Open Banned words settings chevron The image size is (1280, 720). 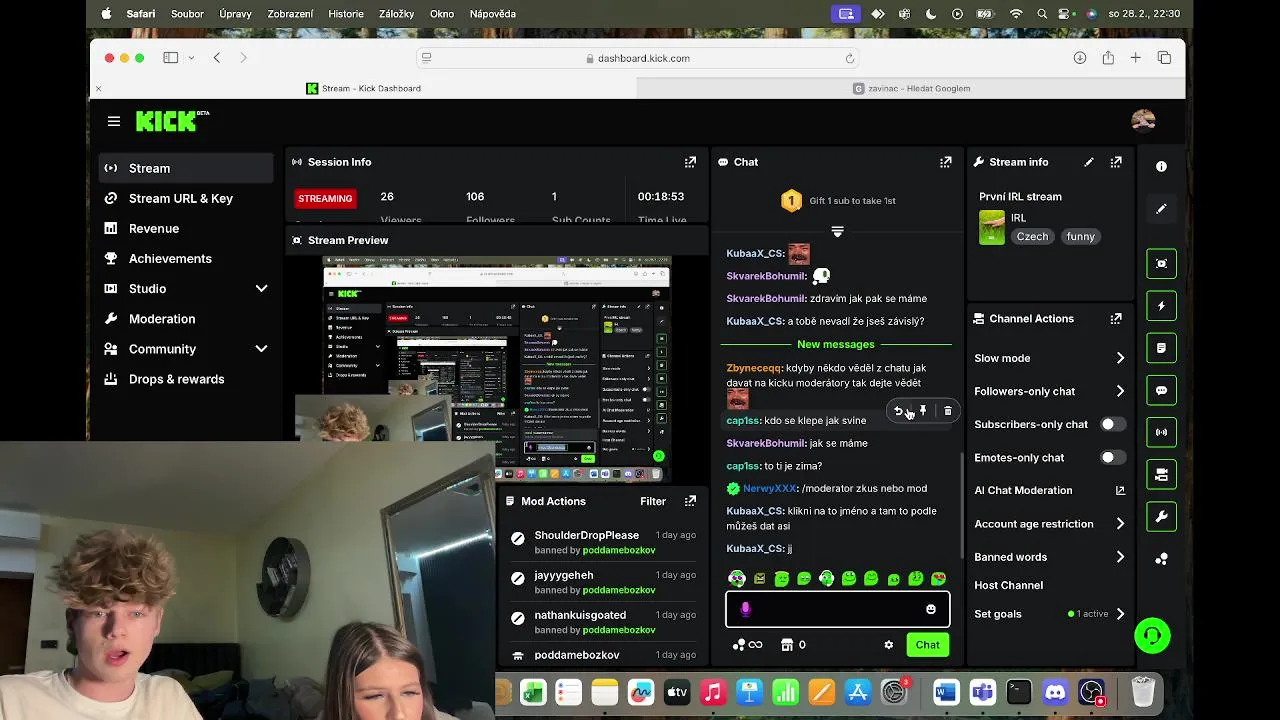pyautogui.click(x=1120, y=557)
